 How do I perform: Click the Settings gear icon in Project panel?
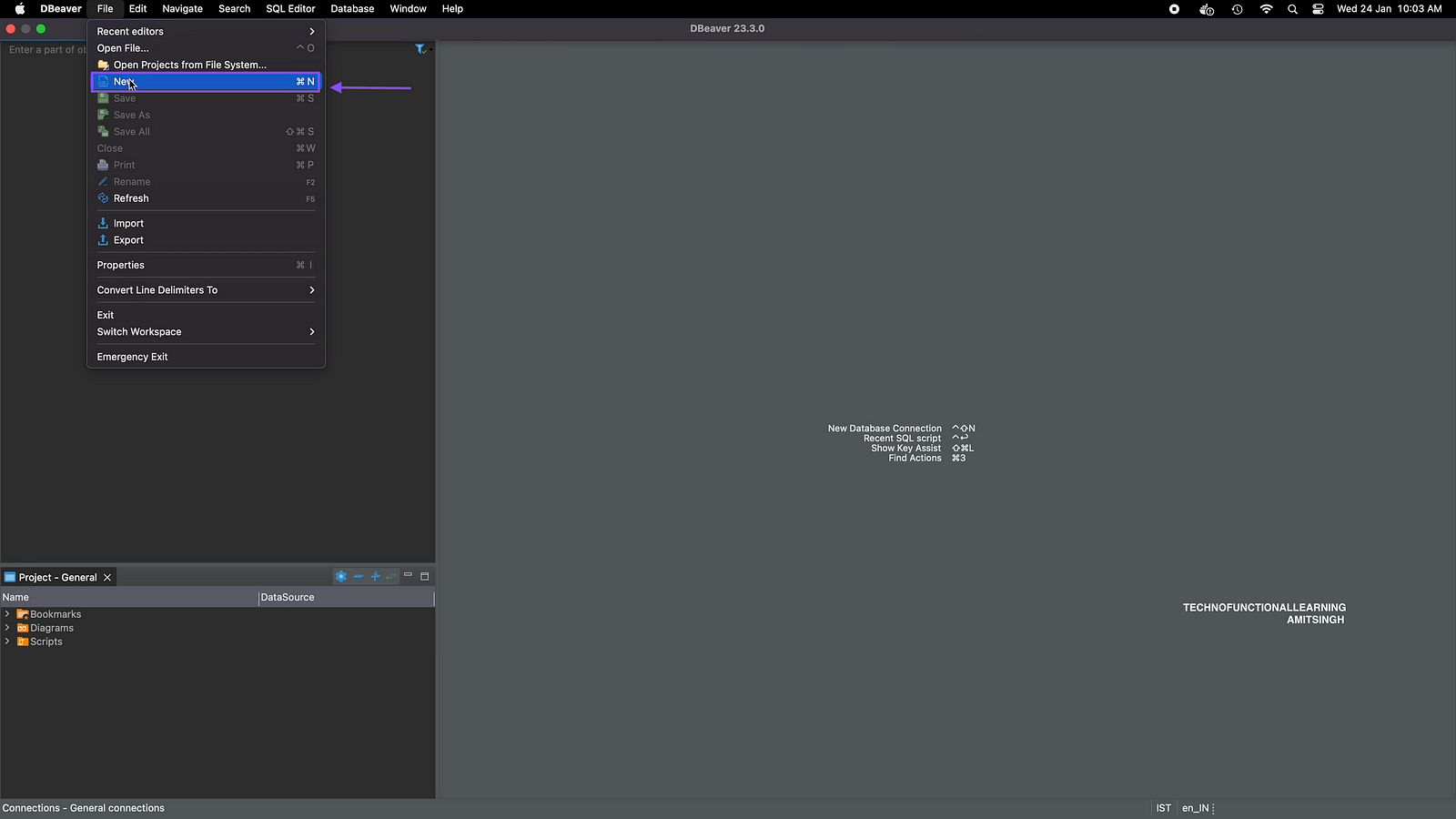click(341, 576)
